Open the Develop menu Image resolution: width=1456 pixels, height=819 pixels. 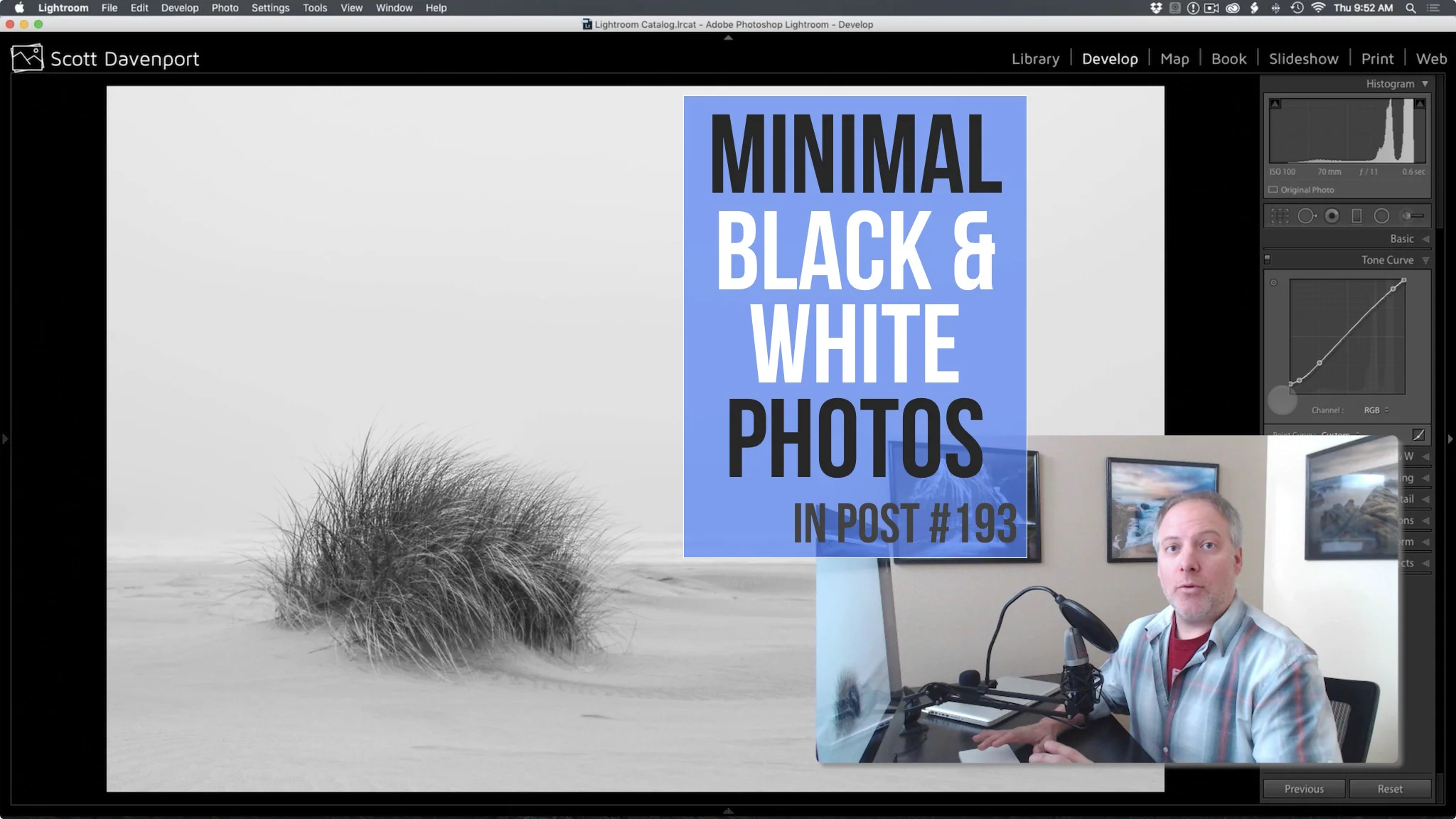(180, 8)
